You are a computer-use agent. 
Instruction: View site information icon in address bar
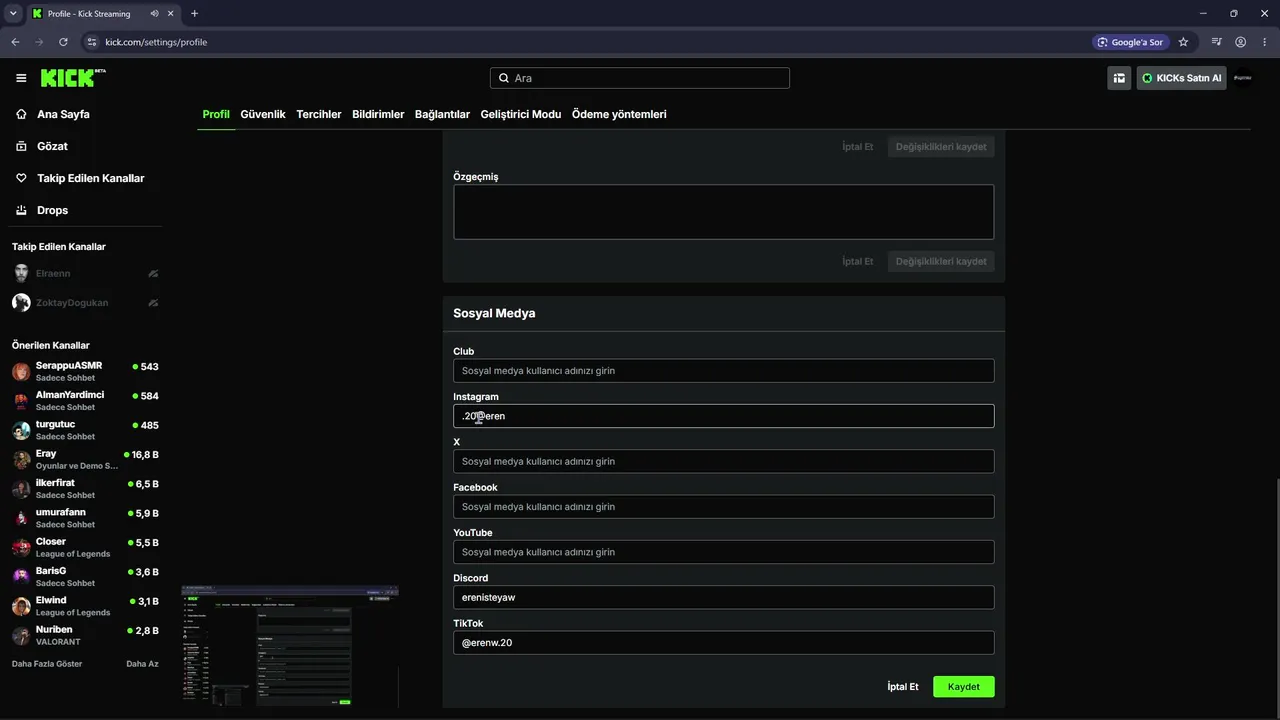pos(92,42)
